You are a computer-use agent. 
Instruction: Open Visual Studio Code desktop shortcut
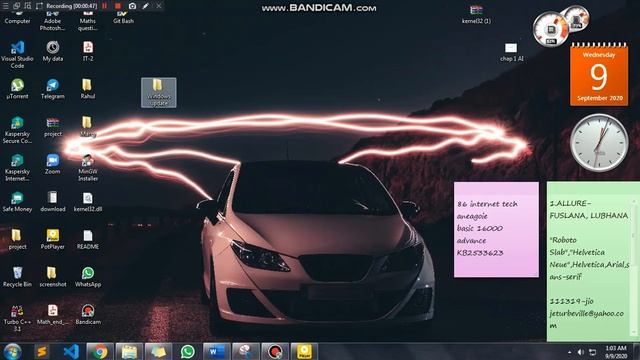pyautogui.click(x=17, y=54)
